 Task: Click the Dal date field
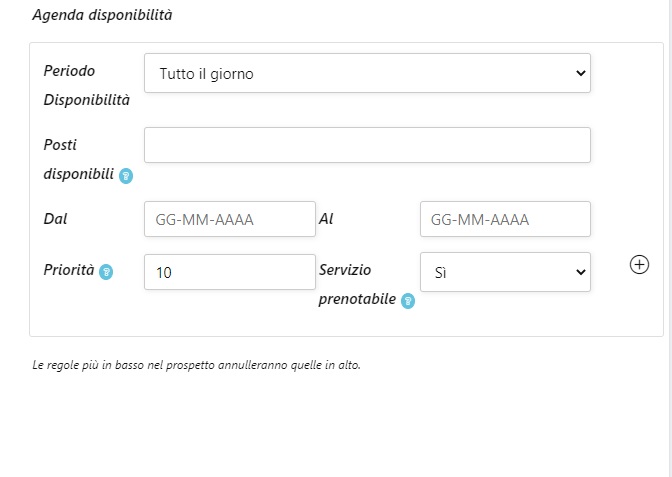[x=230, y=219]
